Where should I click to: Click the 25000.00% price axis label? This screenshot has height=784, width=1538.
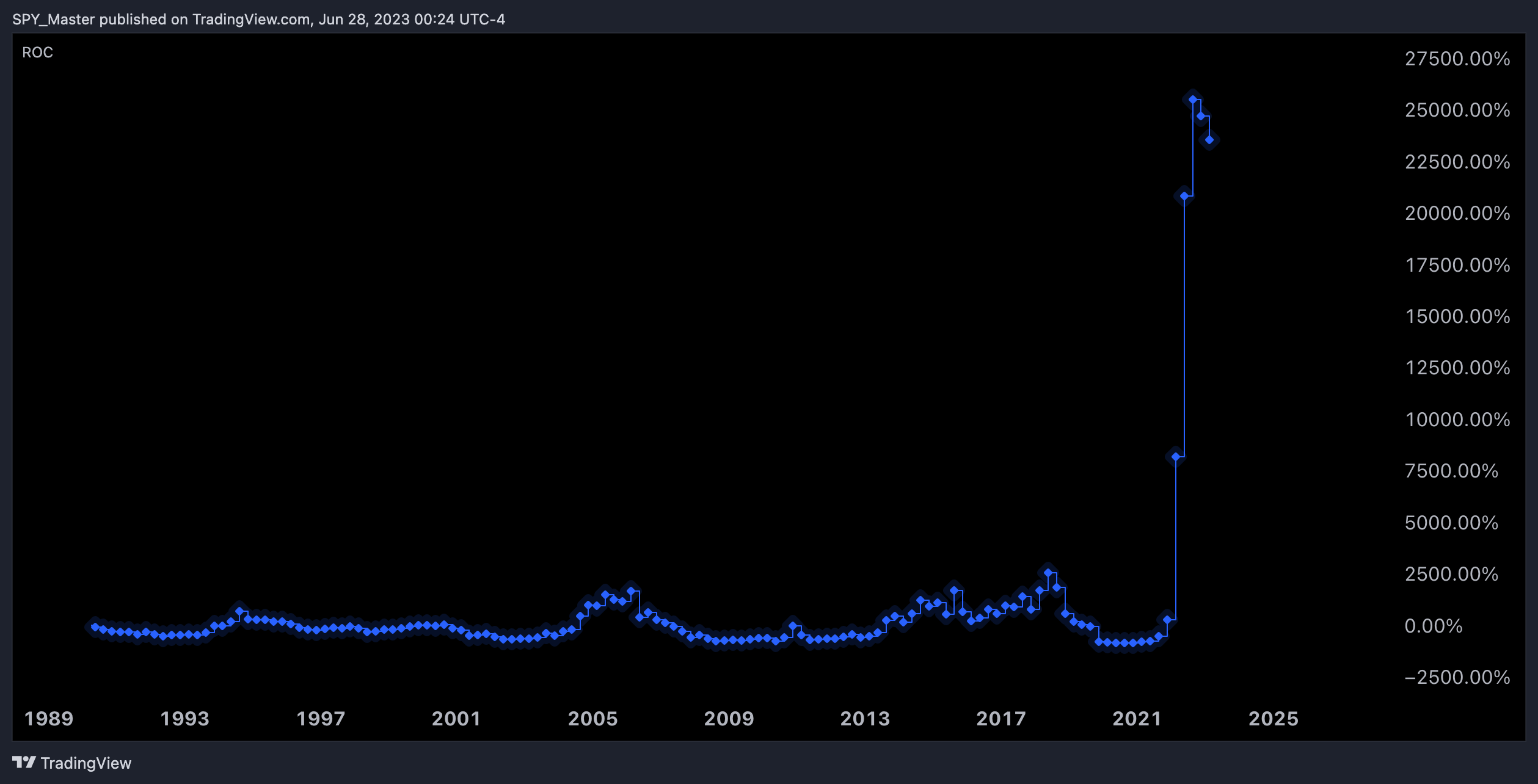click(1457, 110)
